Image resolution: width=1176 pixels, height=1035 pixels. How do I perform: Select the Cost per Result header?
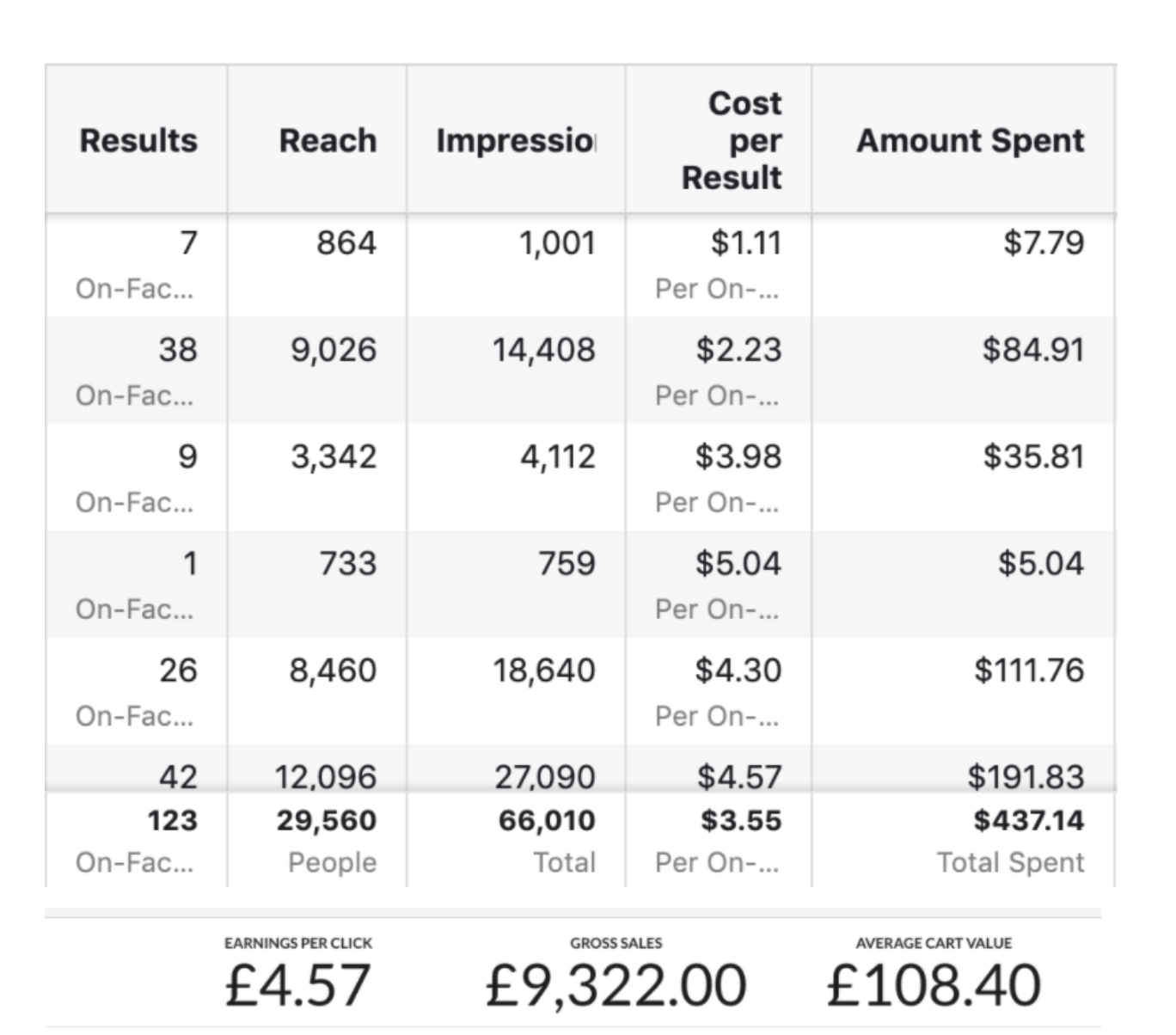(732, 140)
